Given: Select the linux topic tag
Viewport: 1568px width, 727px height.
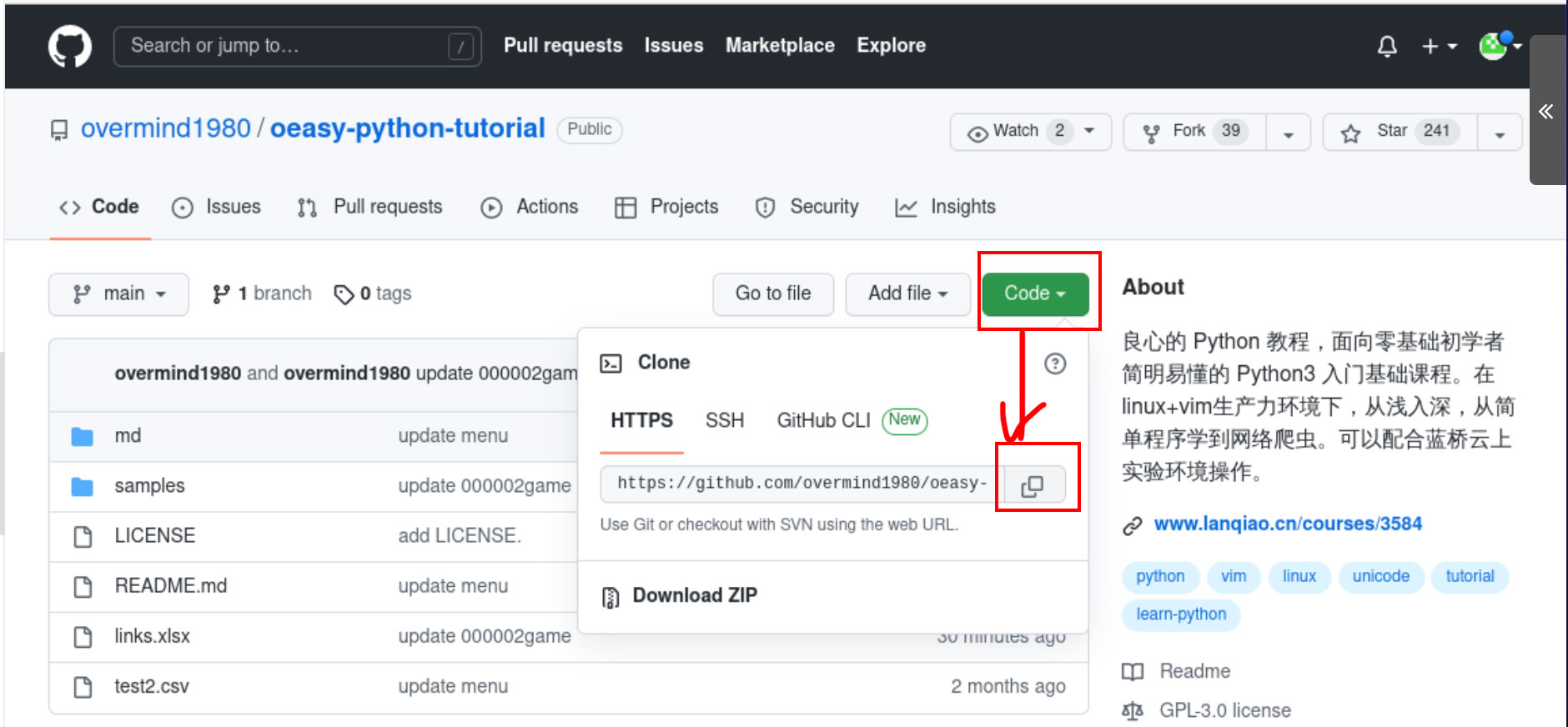Looking at the screenshot, I should click(1299, 577).
